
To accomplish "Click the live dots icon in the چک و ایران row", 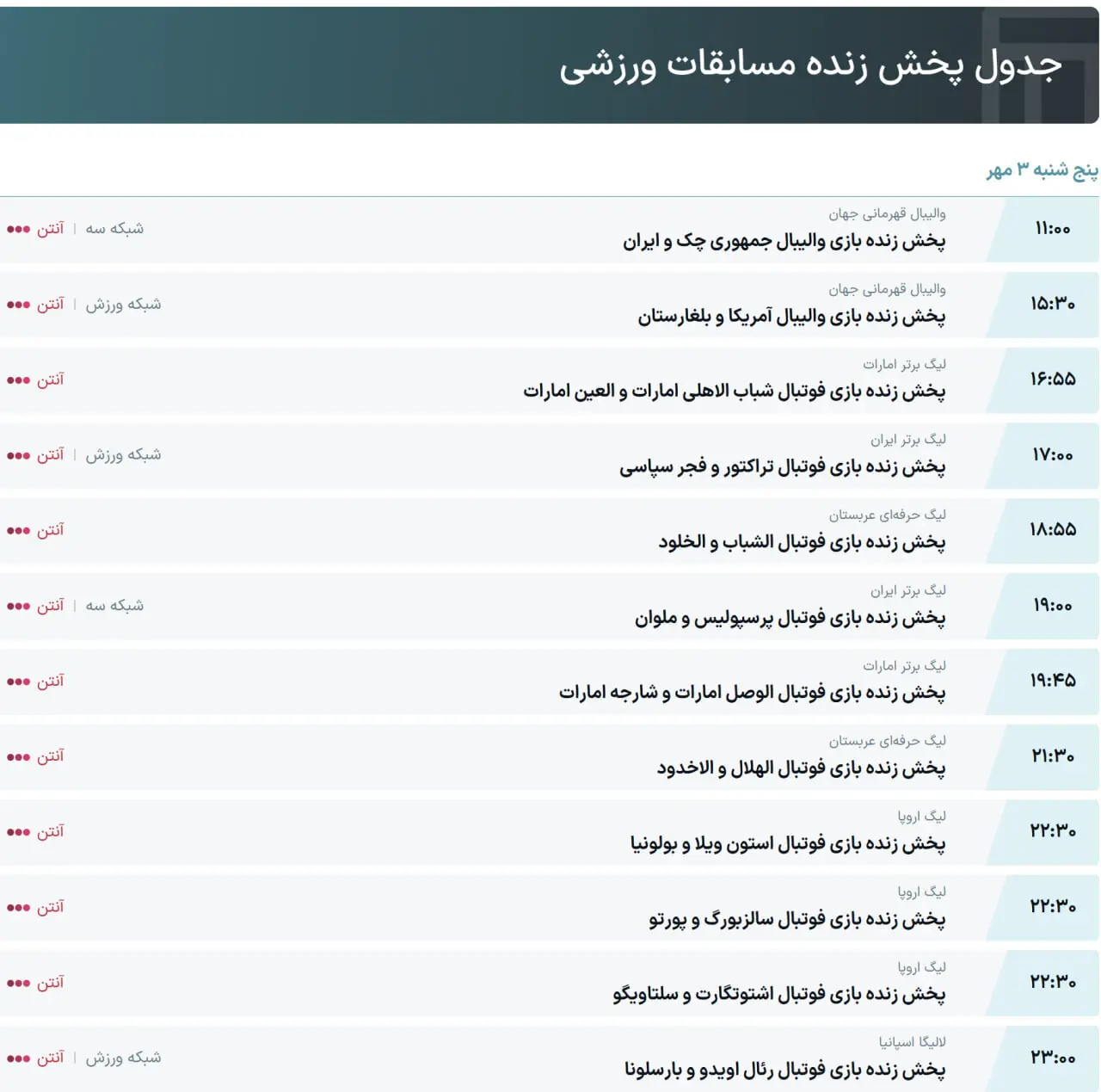I will [18, 229].
